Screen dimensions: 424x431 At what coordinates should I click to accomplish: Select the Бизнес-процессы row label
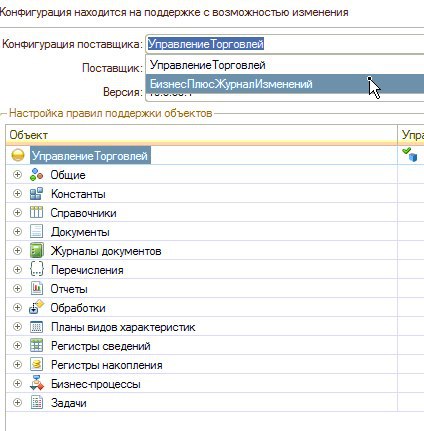coord(96,384)
